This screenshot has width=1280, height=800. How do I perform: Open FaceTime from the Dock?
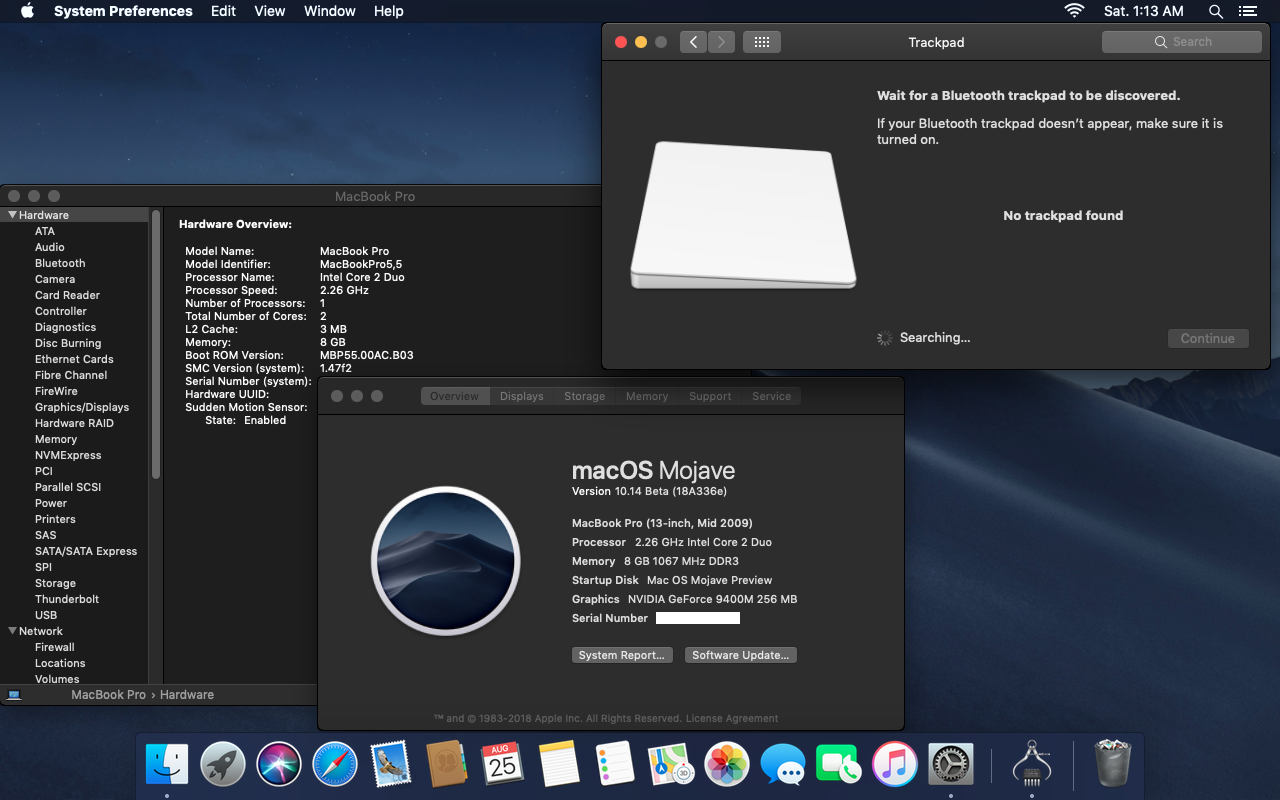coord(839,765)
